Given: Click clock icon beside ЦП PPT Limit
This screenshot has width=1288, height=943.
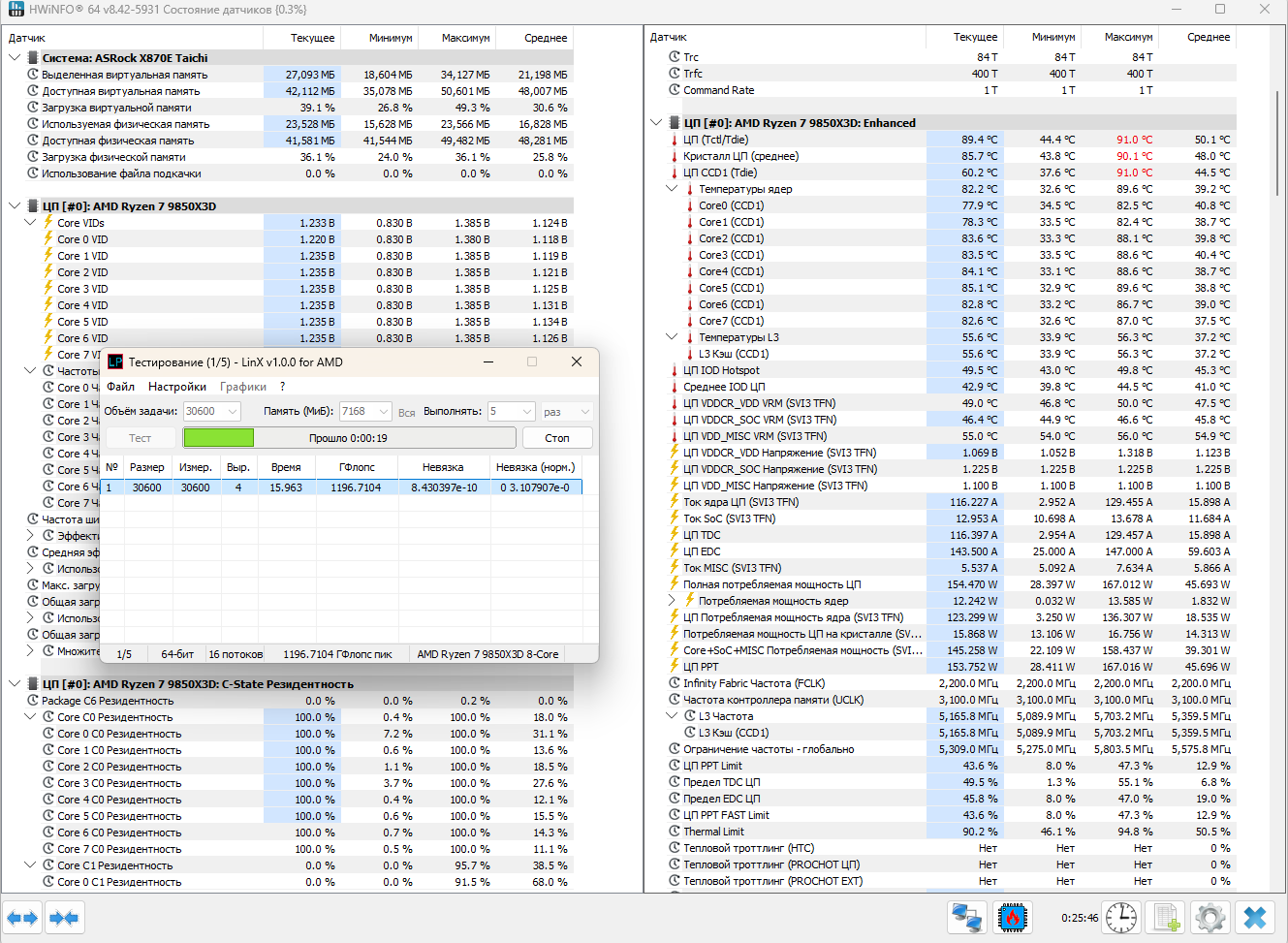Looking at the screenshot, I should coord(675,766).
